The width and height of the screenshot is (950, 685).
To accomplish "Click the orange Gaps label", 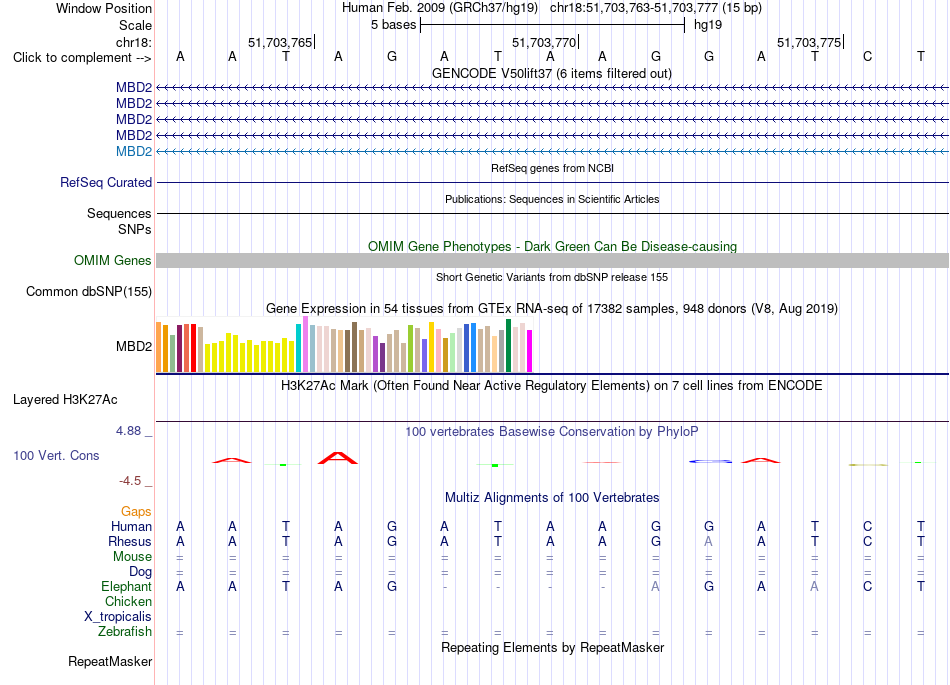I will tap(136, 512).
